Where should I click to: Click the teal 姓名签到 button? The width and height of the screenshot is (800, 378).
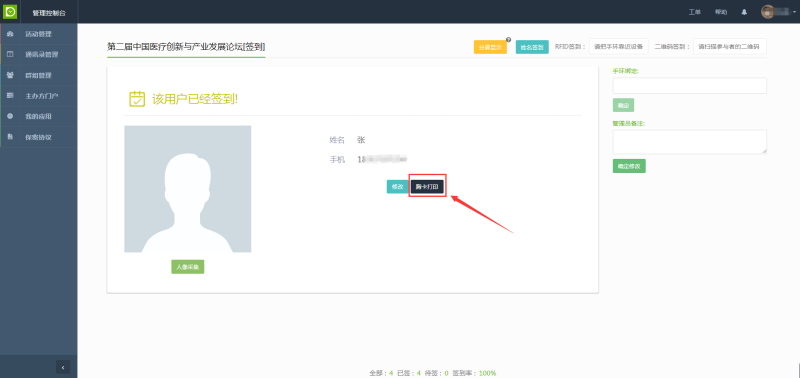tap(532, 47)
